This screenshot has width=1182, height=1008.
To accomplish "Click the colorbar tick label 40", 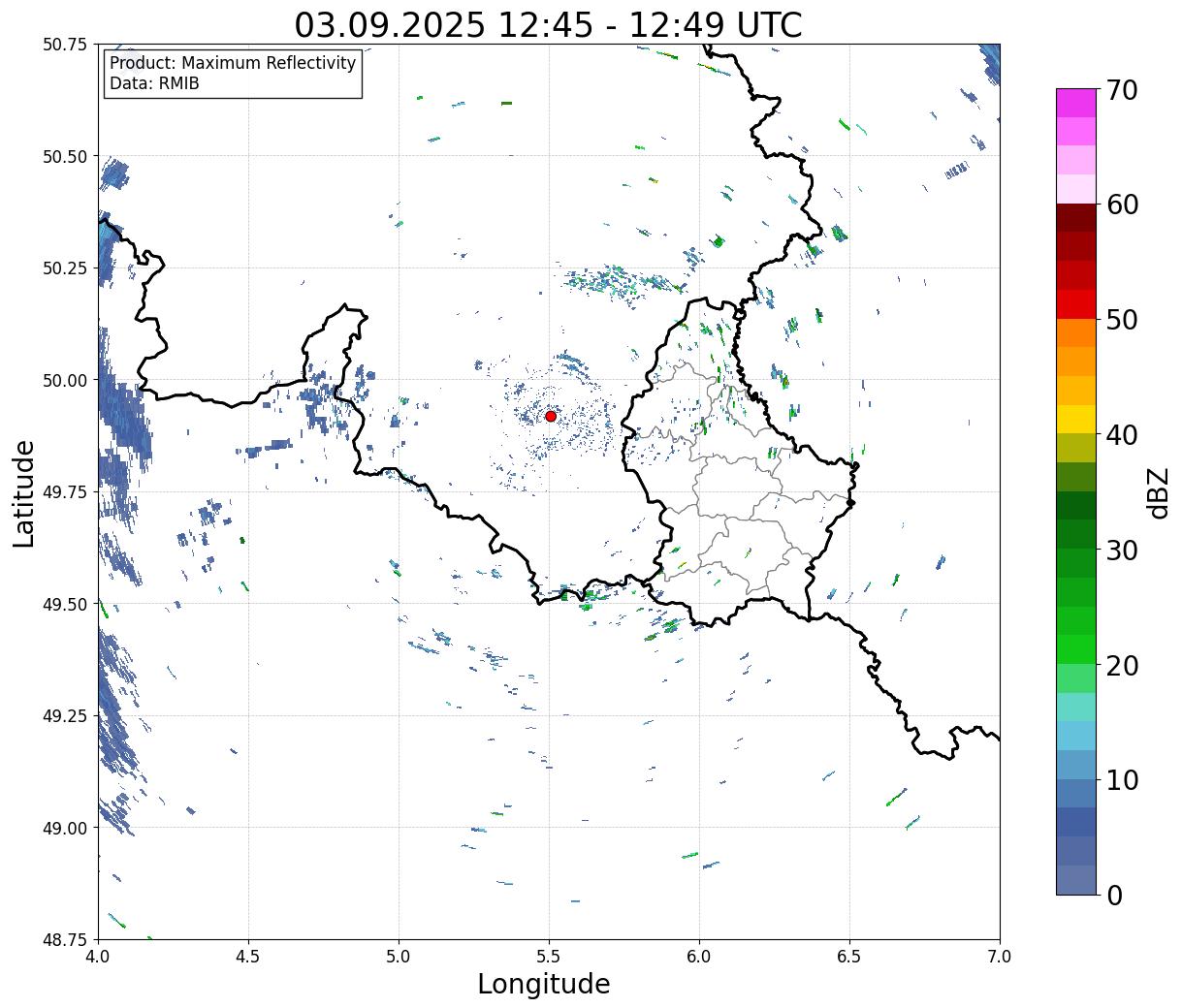I will coord(1122,435).
